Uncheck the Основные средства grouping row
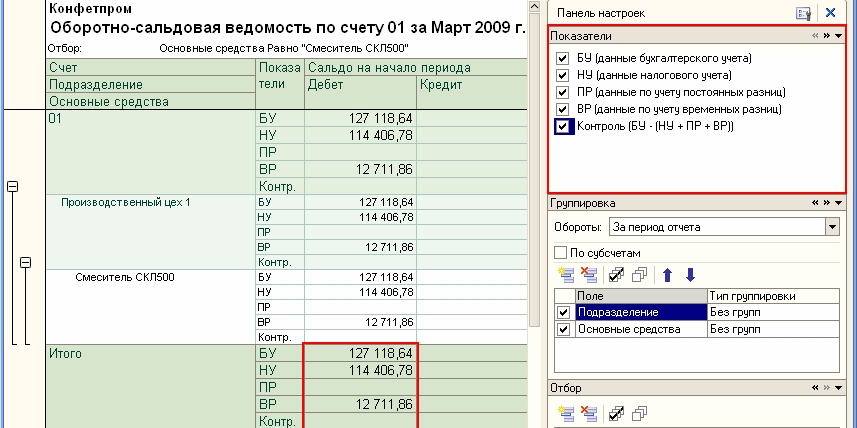Viewport: 857px width, 428px height. point(563,329)
